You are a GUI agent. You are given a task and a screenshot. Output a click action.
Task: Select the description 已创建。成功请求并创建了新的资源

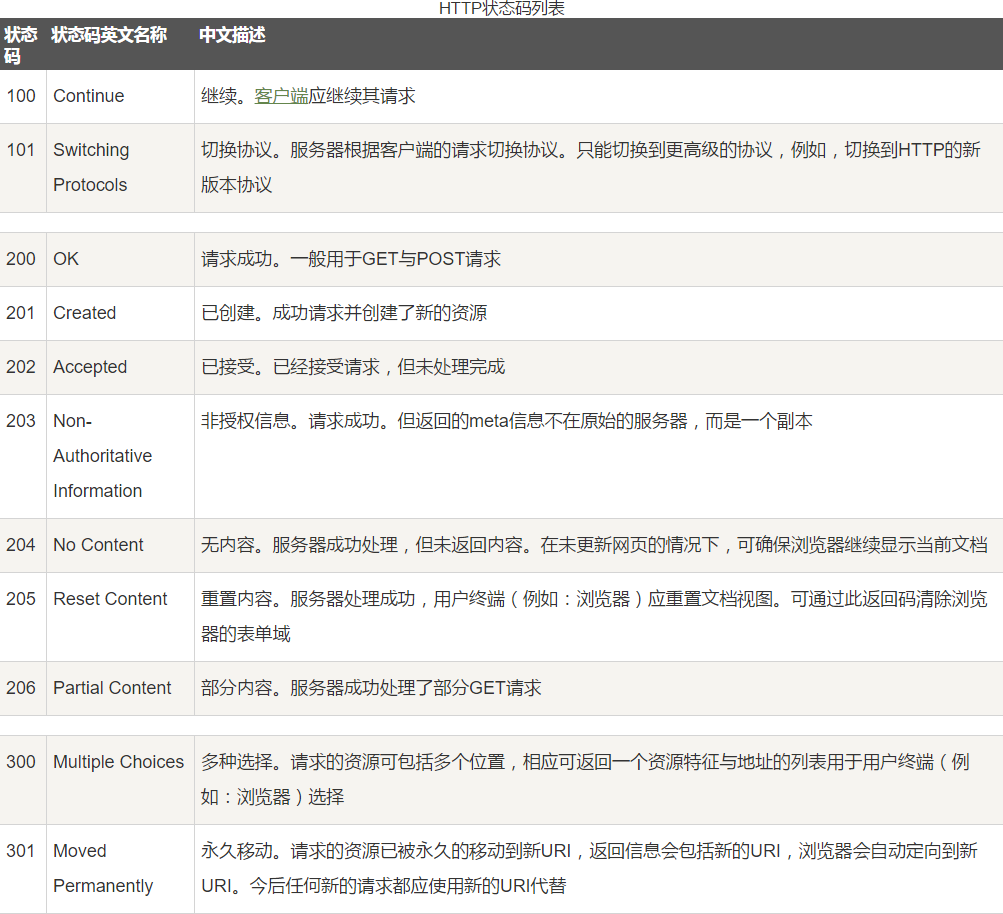pyautogui.click(x=344, y=313)
